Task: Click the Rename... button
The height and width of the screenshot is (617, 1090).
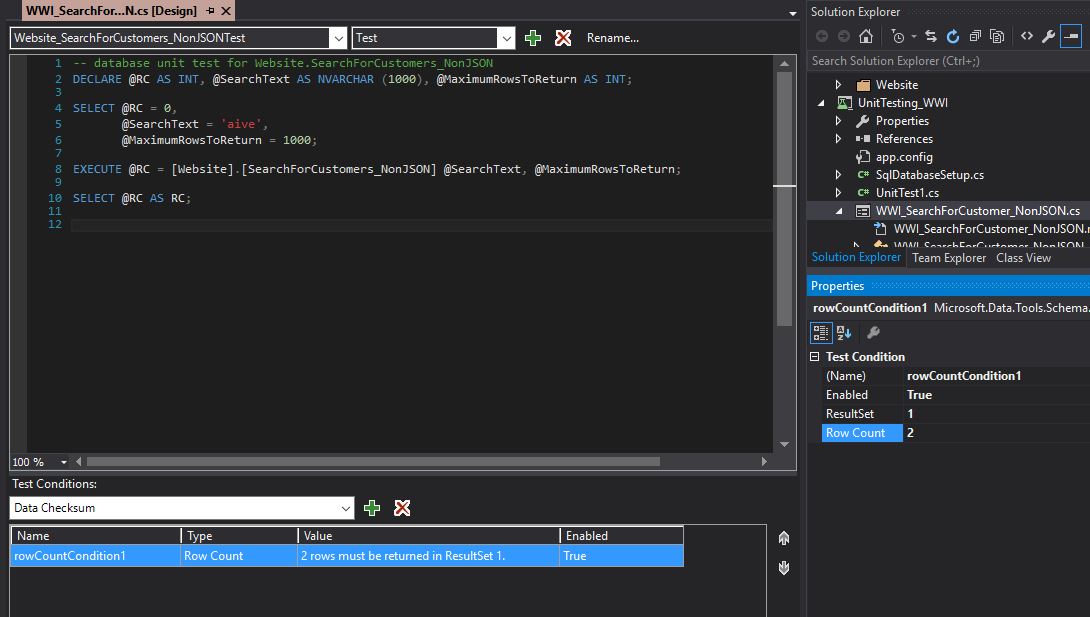Action: point(612,38)
